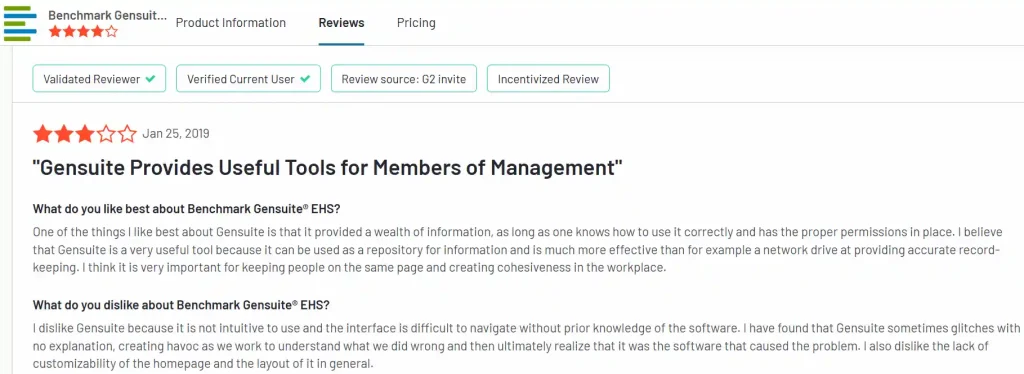Viewport: 1024px width, 374px height.
Task: Click the Review source: G2 invite badge
Action: [404, 79]
